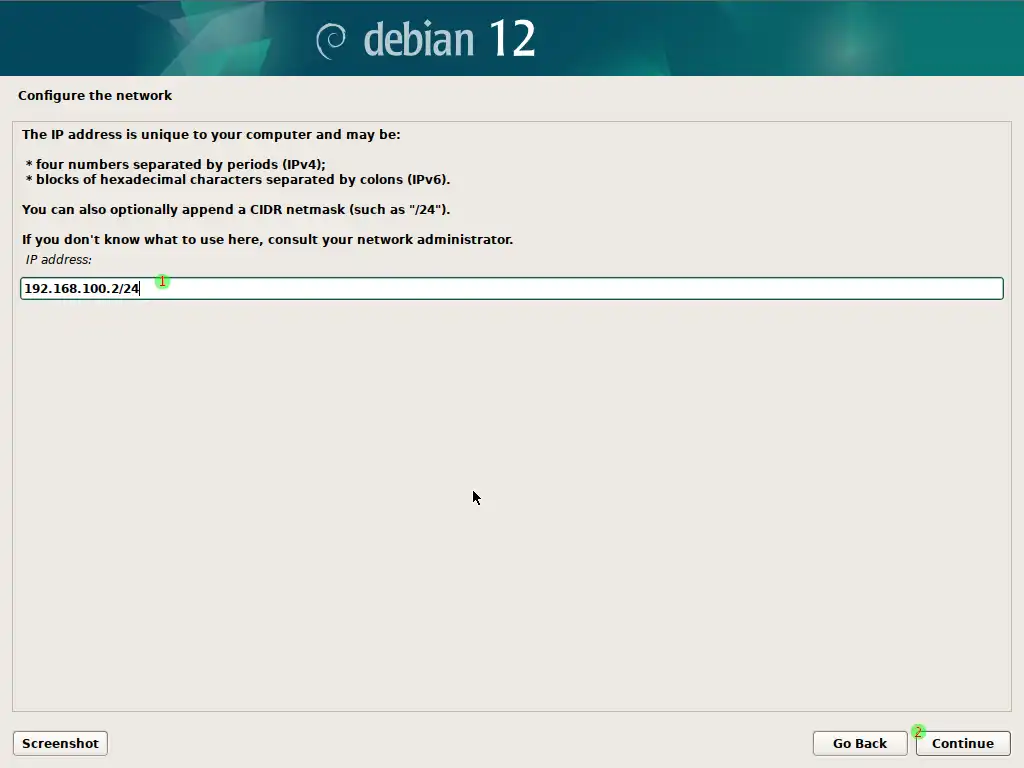The height and width of the screenshot is (768, 1024).
Task: Click the "IP address:" field label
Action: (x=58, y=260)
